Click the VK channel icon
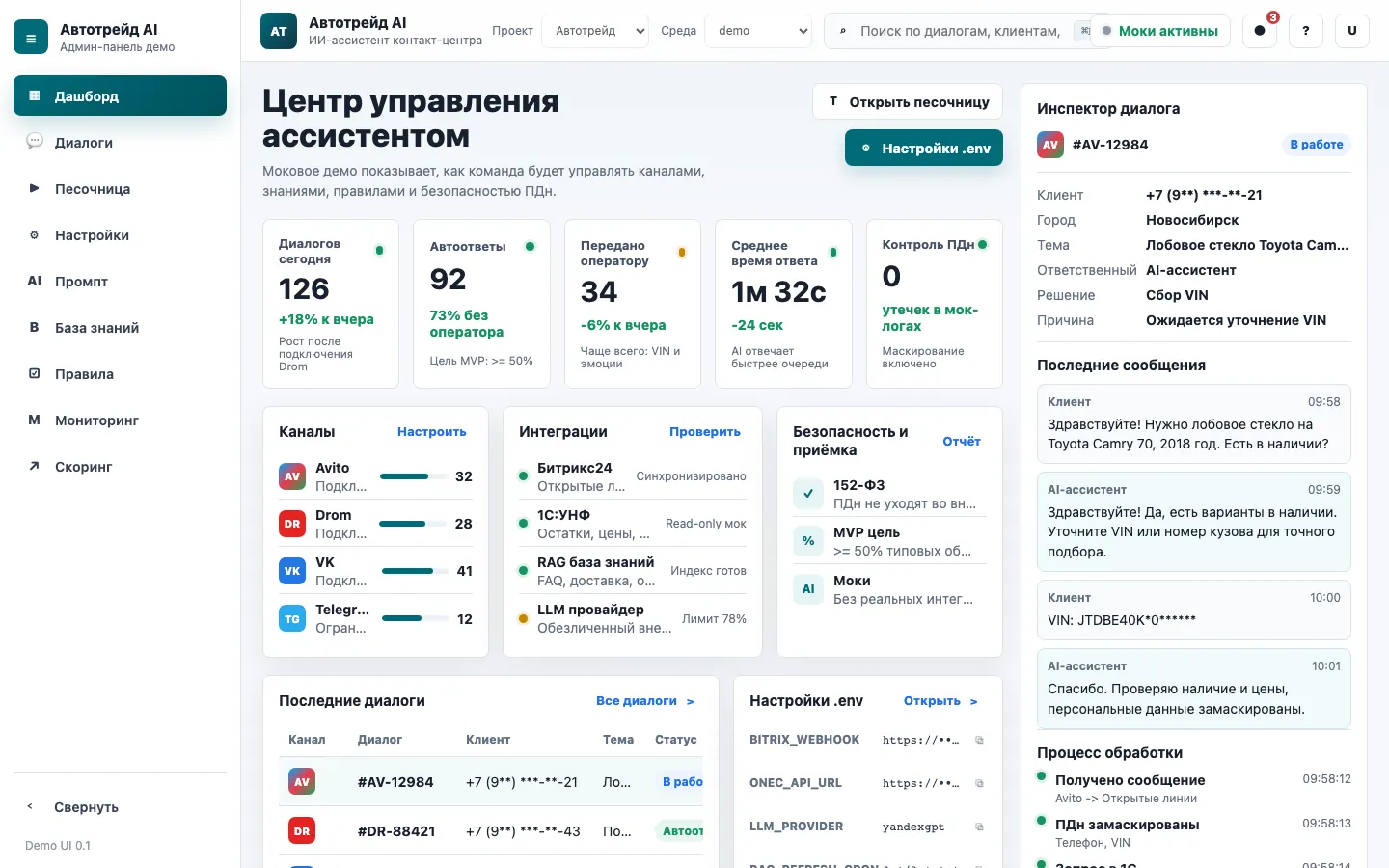The width and height of the screenshot is (1389, 868). pos(292,571)
